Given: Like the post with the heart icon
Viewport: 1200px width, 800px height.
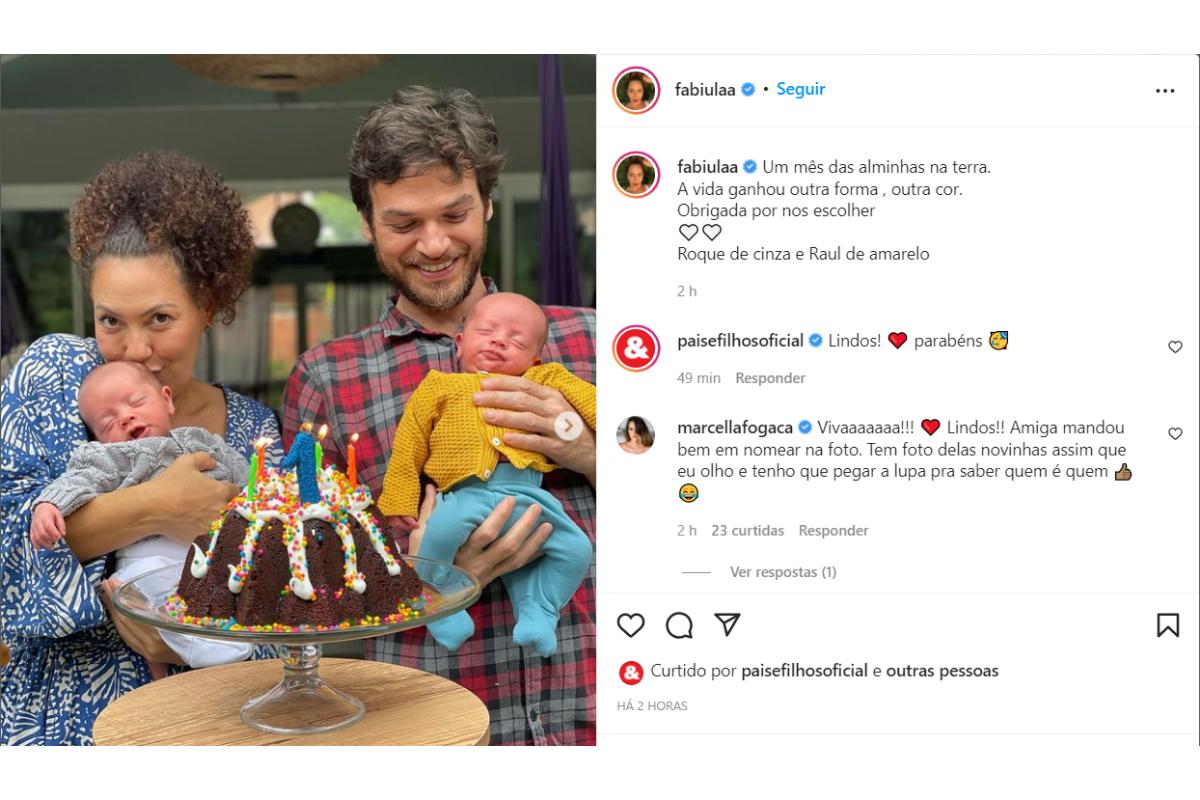Looking at the screenshot, I should [631, 625].
